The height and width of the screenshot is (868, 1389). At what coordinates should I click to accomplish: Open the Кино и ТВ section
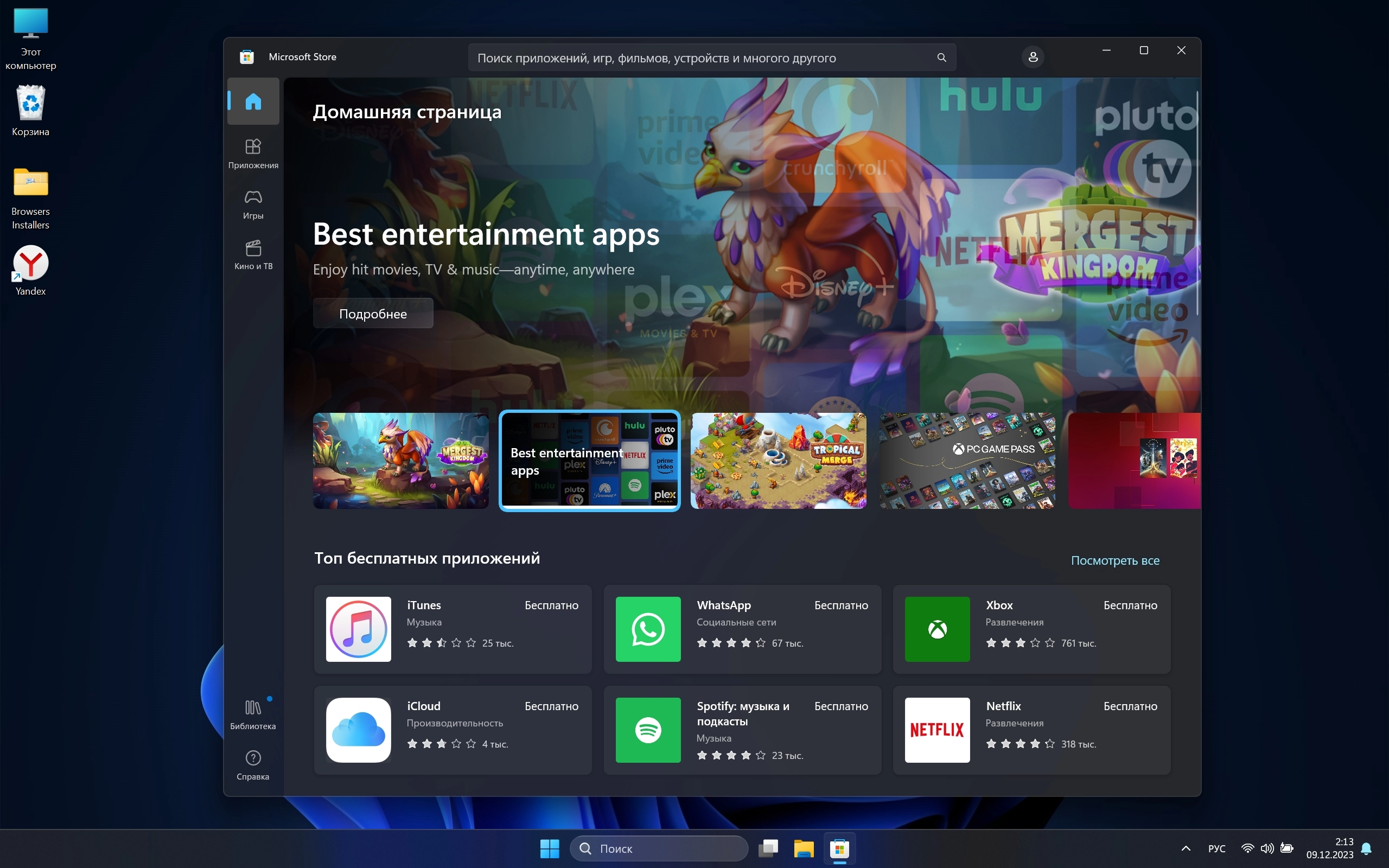point(253,254)
